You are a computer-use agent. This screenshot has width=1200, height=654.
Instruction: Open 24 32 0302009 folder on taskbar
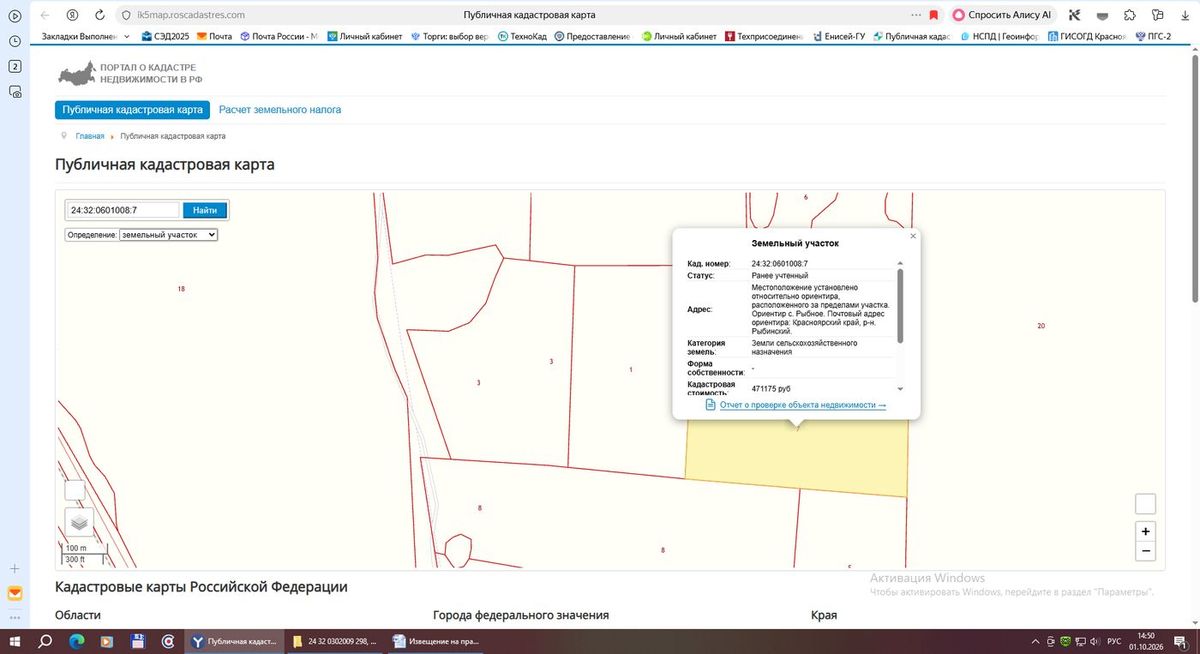336,641
